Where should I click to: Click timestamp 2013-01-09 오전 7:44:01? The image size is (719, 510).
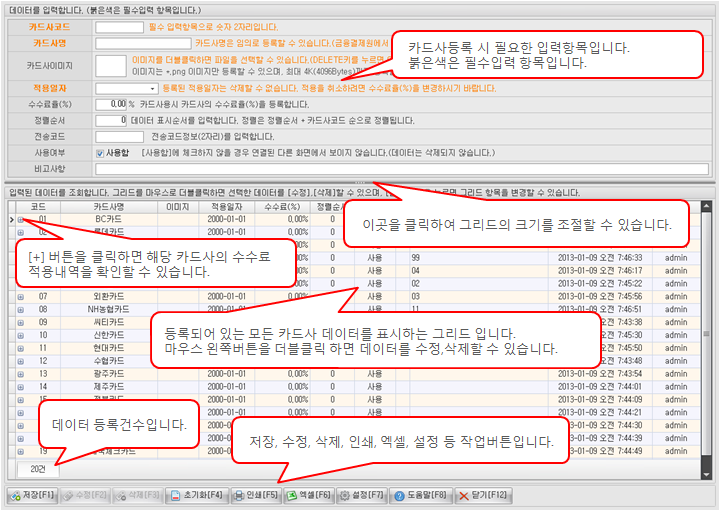pyautogui.click(x=600, y=387)
